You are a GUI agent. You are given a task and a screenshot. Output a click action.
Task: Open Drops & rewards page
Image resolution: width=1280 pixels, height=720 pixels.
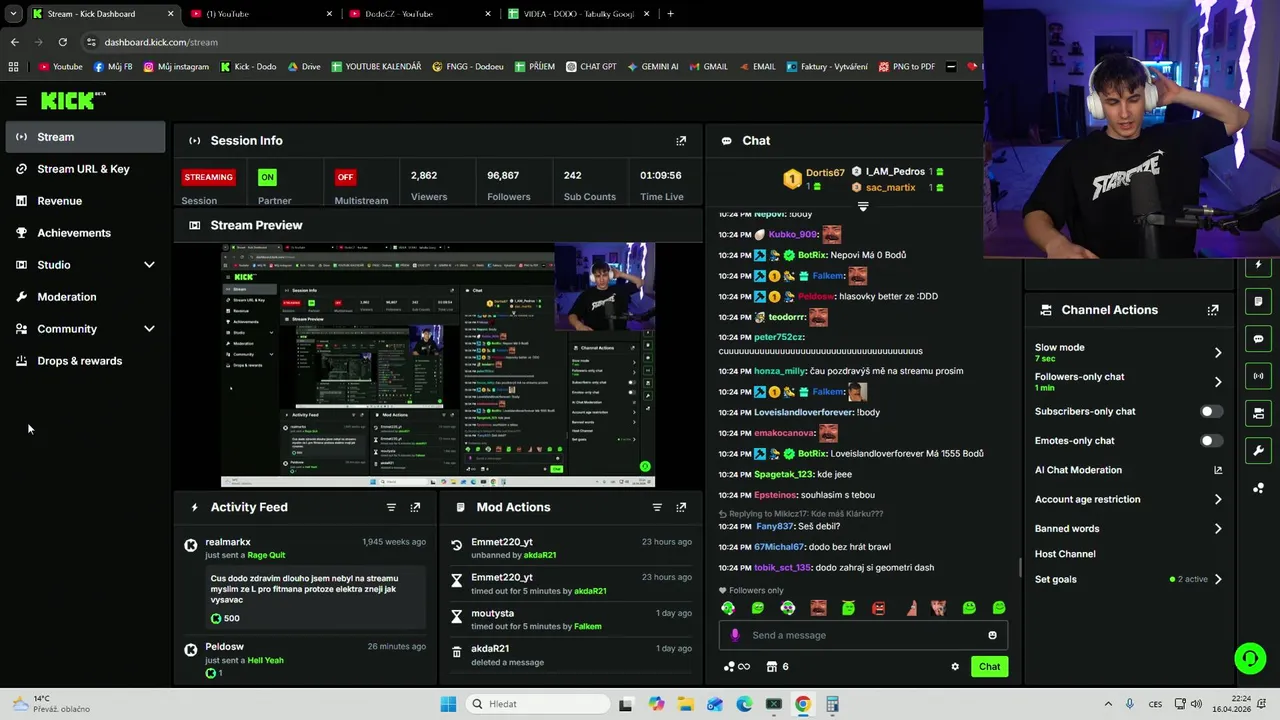point(85,361)
